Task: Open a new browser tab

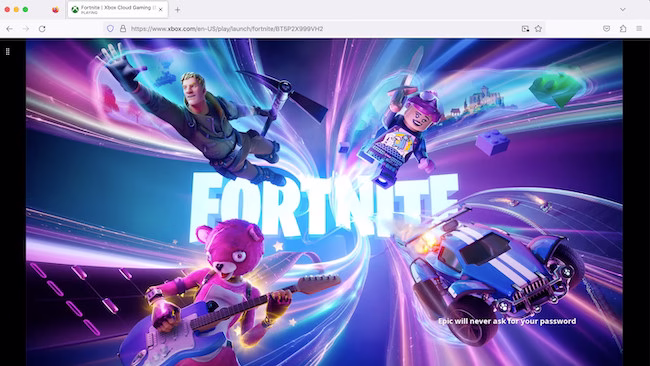Action: (x=177, y=10)
